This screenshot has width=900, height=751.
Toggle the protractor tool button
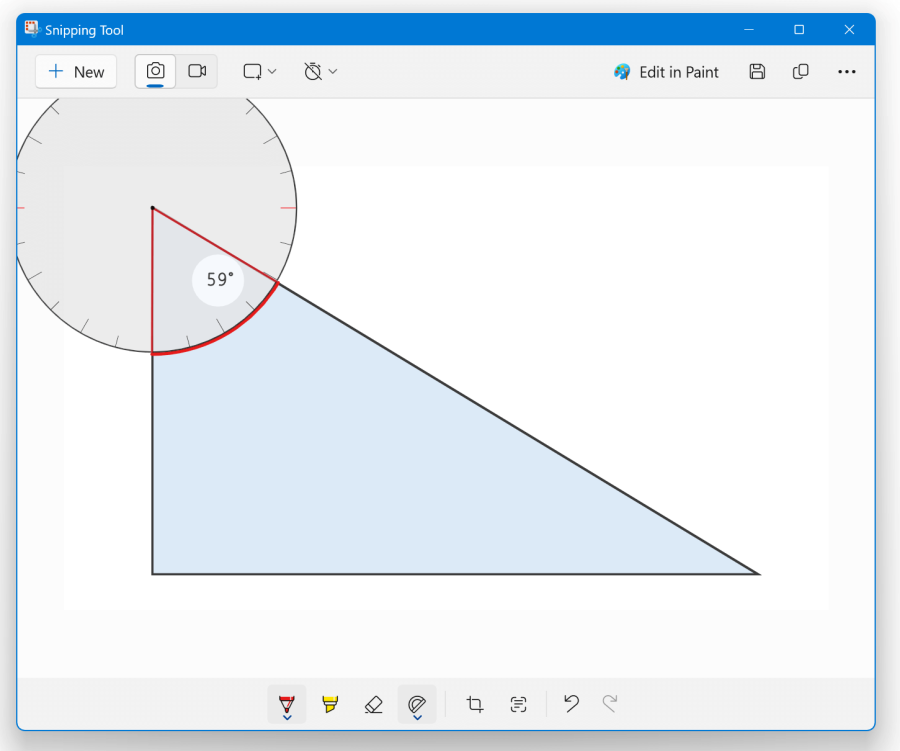417,702
